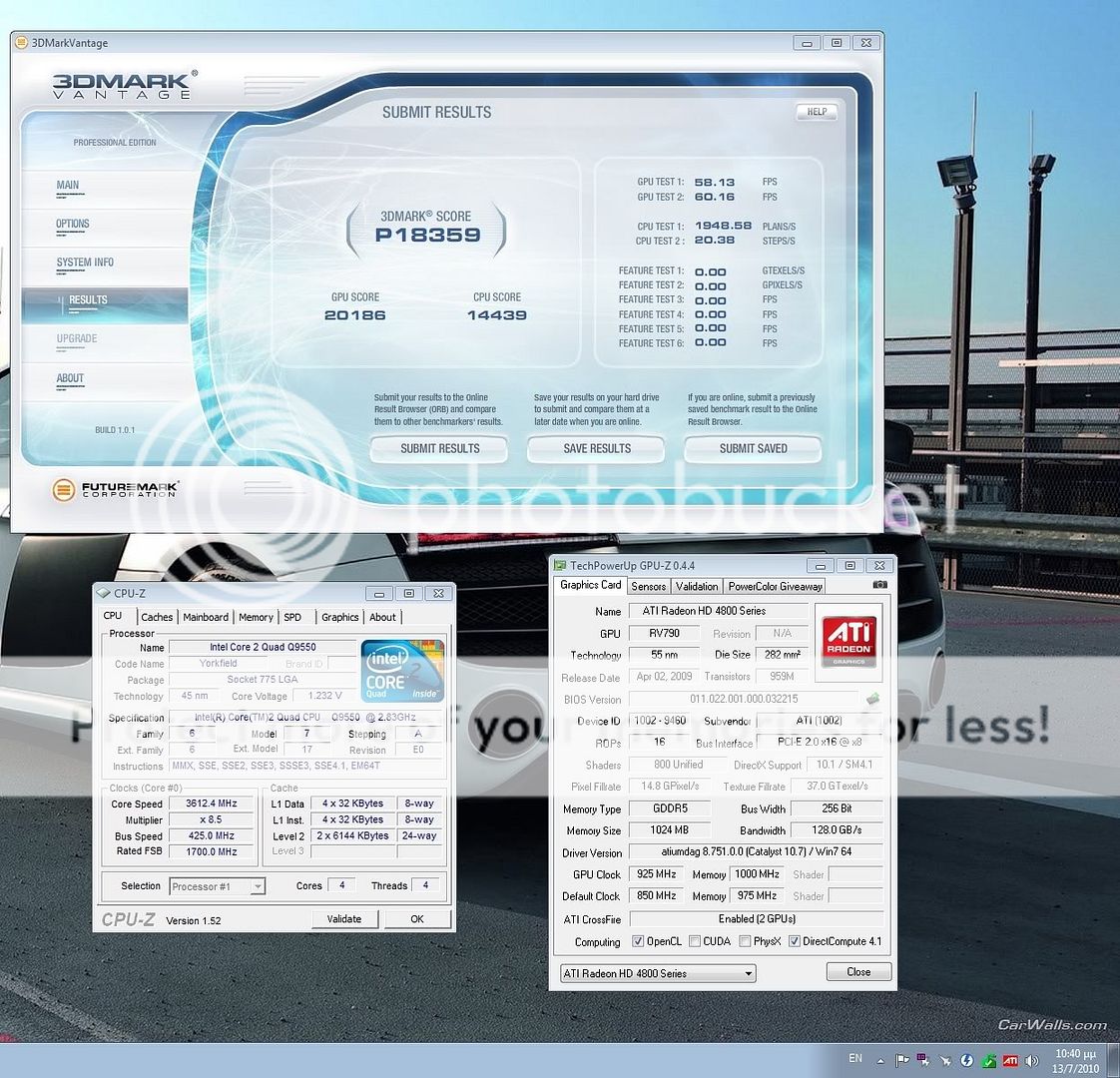Viewport: 1120px width, 1078px height.
Task: Click the Intel Core 2 Quad logo
Action: point(401,671)
